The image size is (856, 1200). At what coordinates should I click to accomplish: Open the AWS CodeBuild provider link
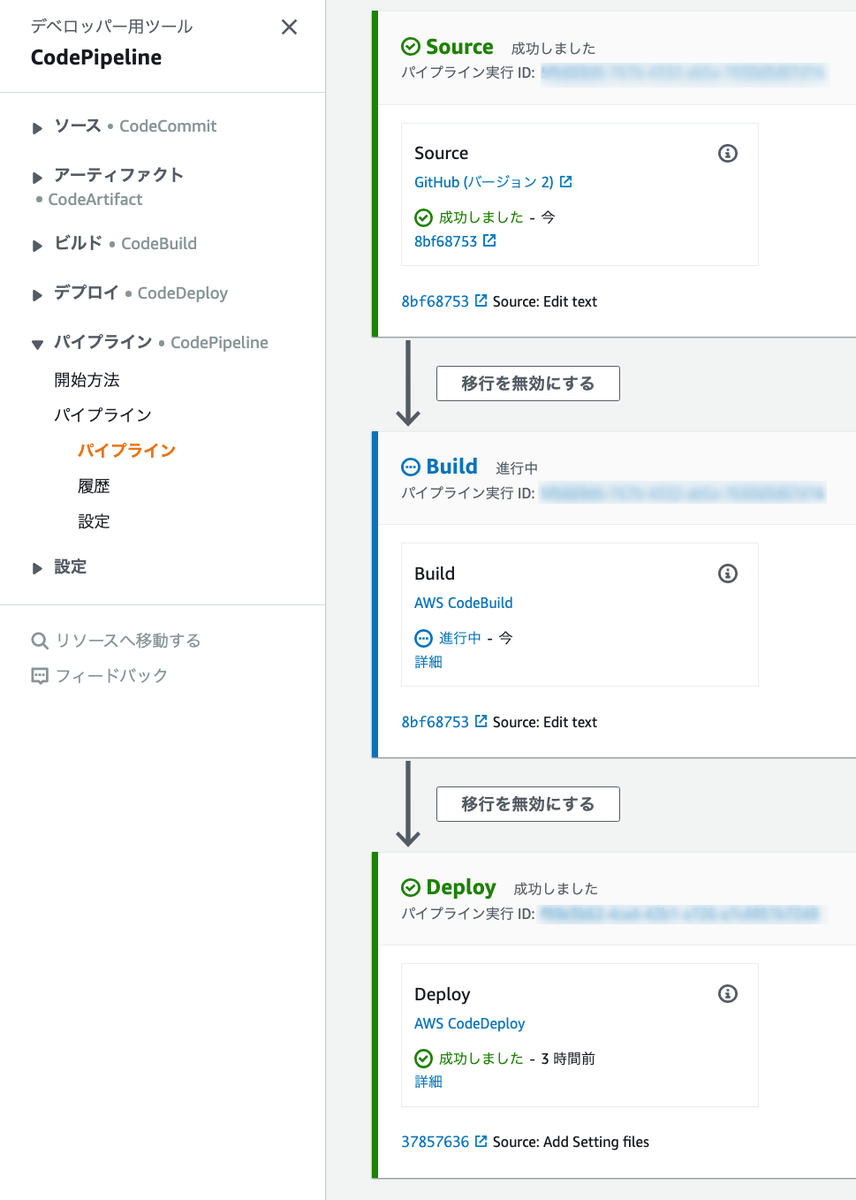pyautogui.click(x=463, y=603)
